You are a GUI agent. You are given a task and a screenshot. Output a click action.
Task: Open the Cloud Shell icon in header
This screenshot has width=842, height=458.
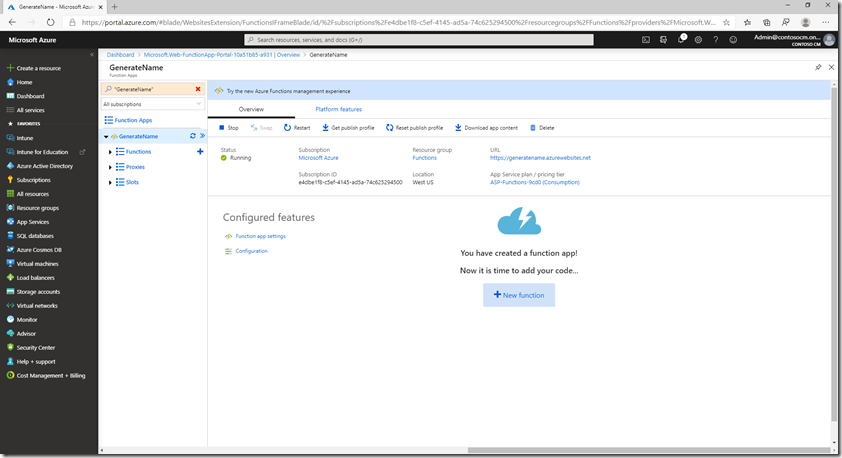pos(646,40)
